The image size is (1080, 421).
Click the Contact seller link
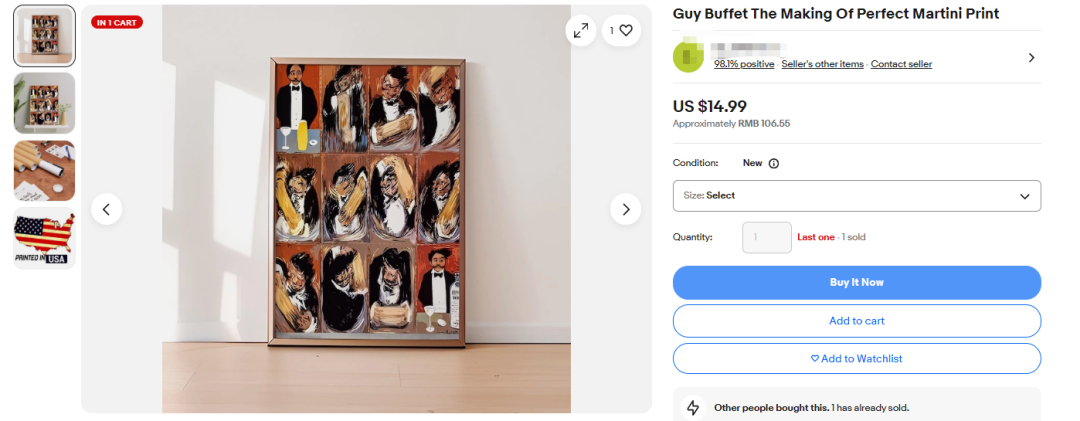901,64
